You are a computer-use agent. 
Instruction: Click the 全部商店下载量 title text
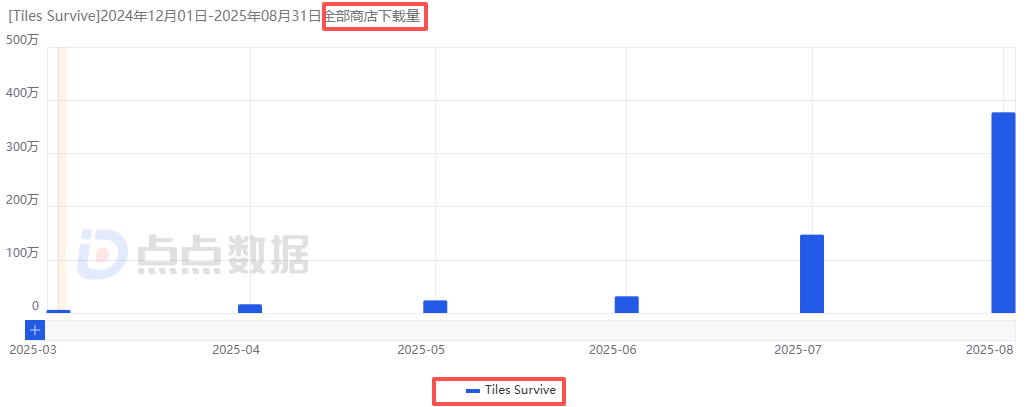click(374, 16)
